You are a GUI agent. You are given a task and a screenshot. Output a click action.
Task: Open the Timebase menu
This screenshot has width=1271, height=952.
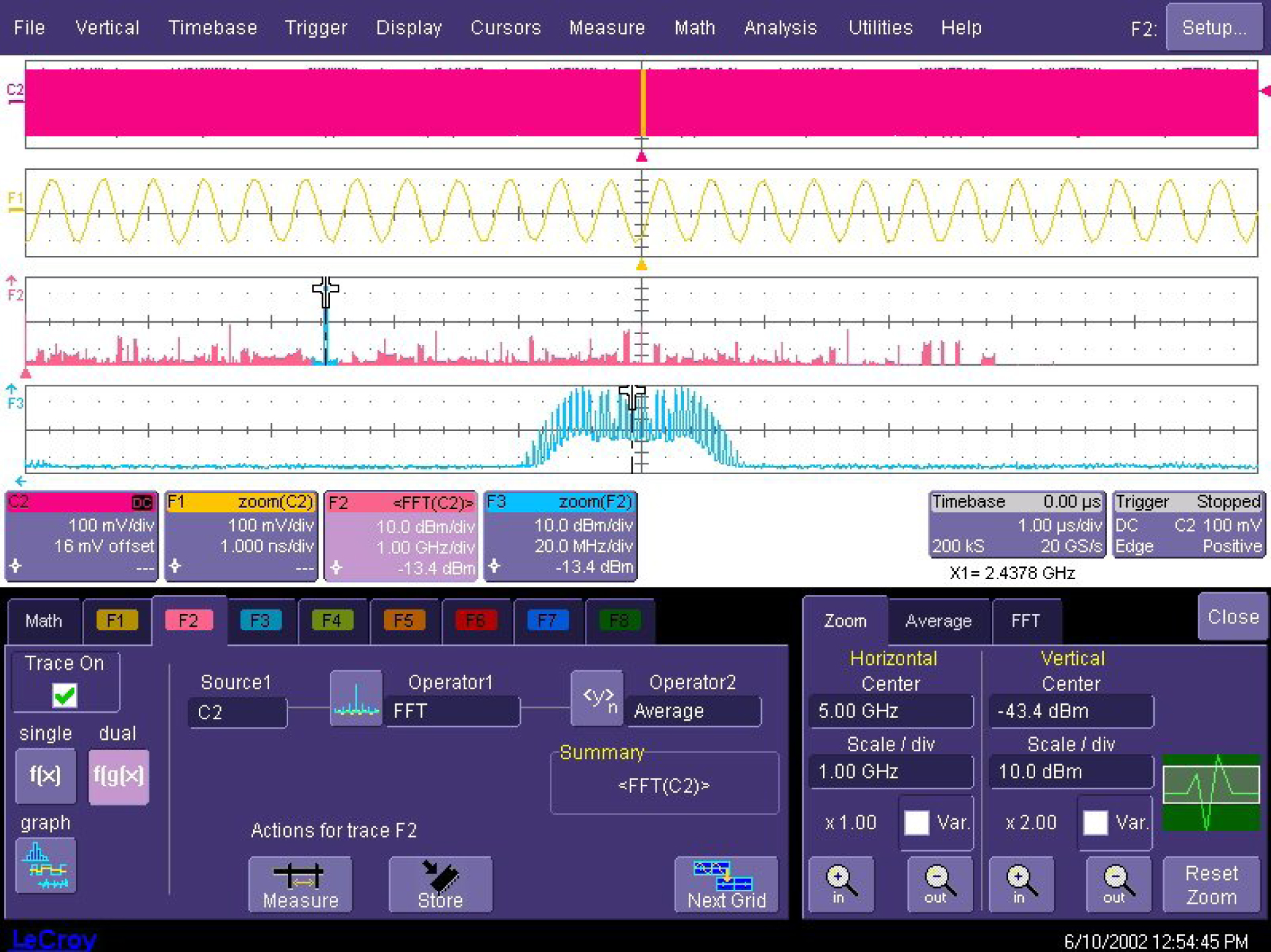212,28
